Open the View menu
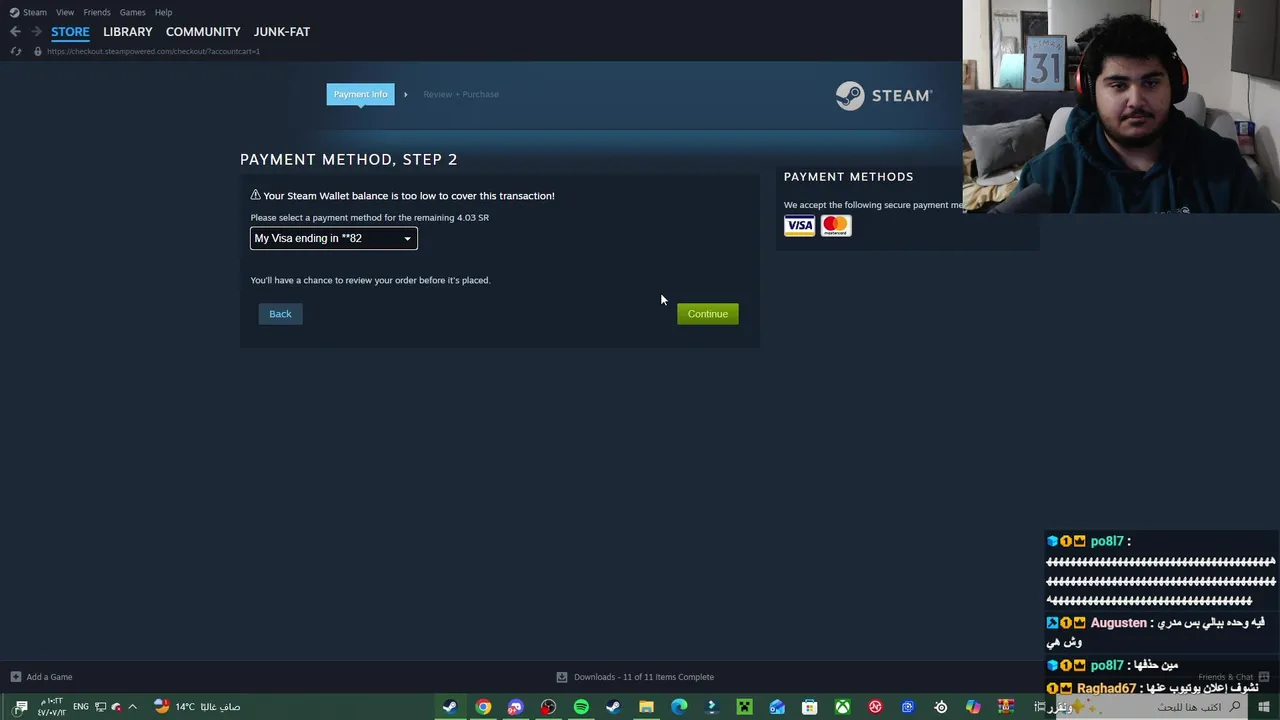Image resolution: width=1280 pixels, height=720 pixels. [65, 12]
